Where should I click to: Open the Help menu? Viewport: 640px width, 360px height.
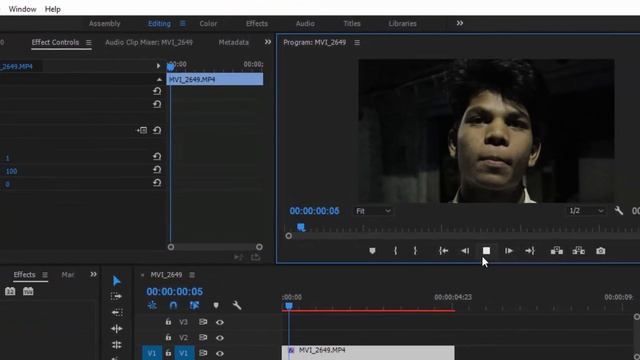53,9
